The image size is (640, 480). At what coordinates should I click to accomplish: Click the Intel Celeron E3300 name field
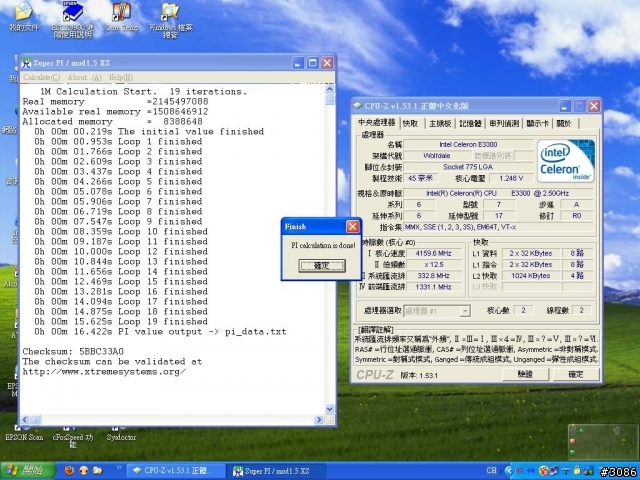pyautogui.click(x=468, y=144)
